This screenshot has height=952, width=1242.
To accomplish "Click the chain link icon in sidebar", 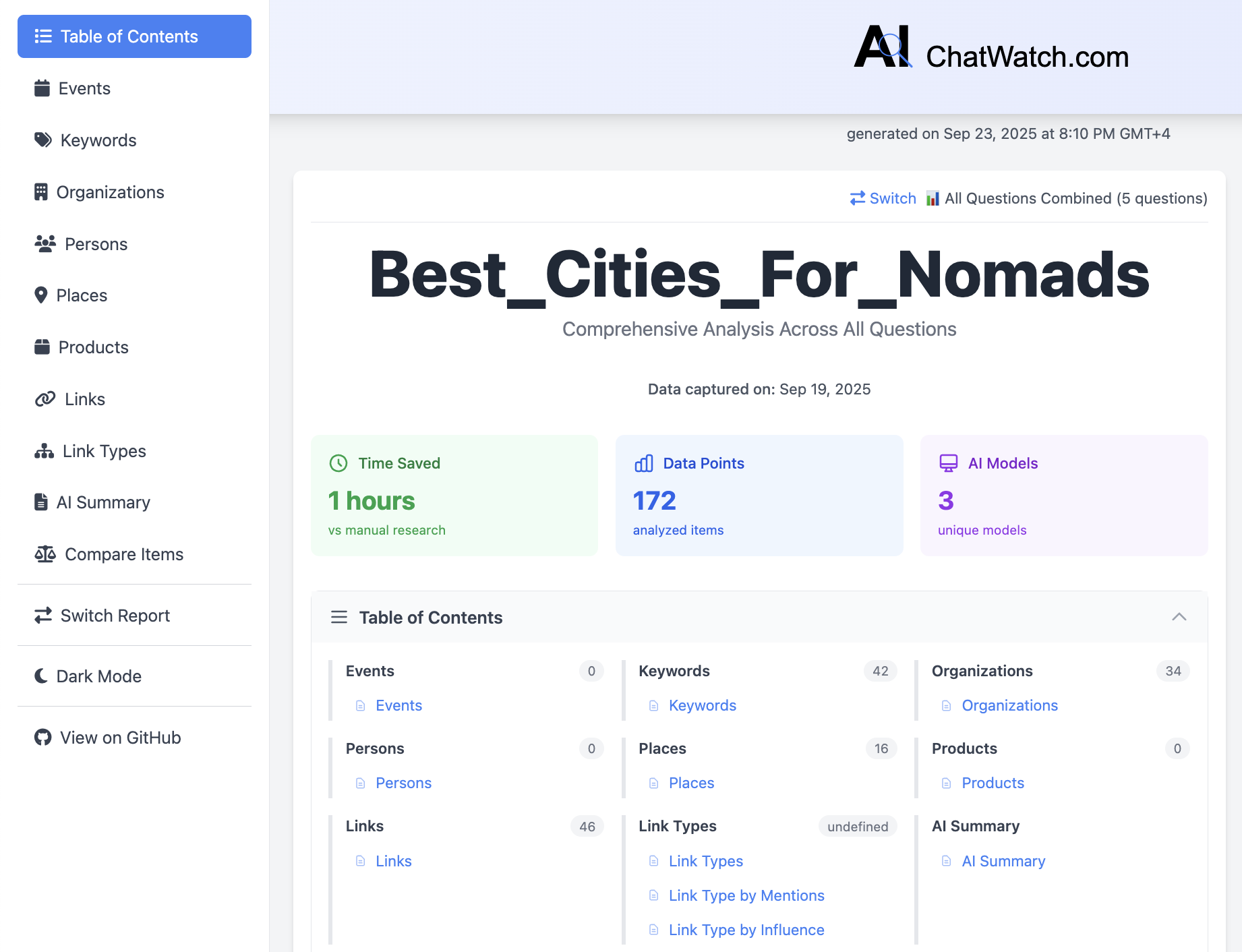I will [x=45, y=399].
